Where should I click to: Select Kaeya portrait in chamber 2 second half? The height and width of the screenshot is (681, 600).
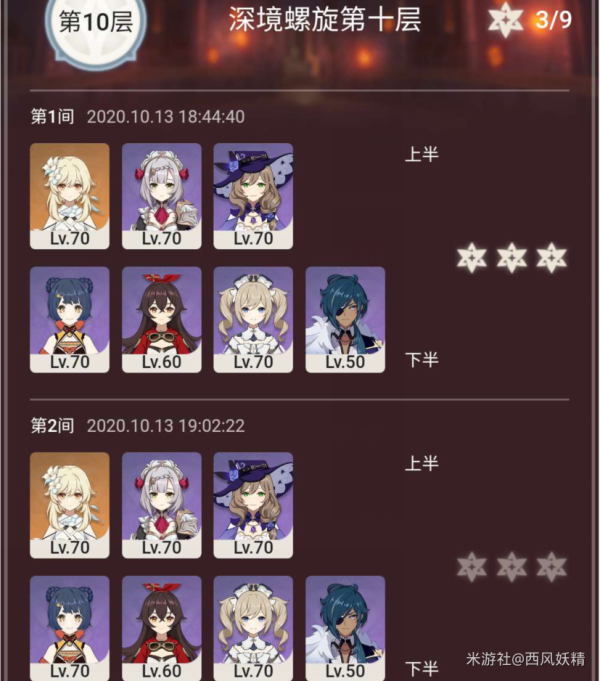coord(345,628)
